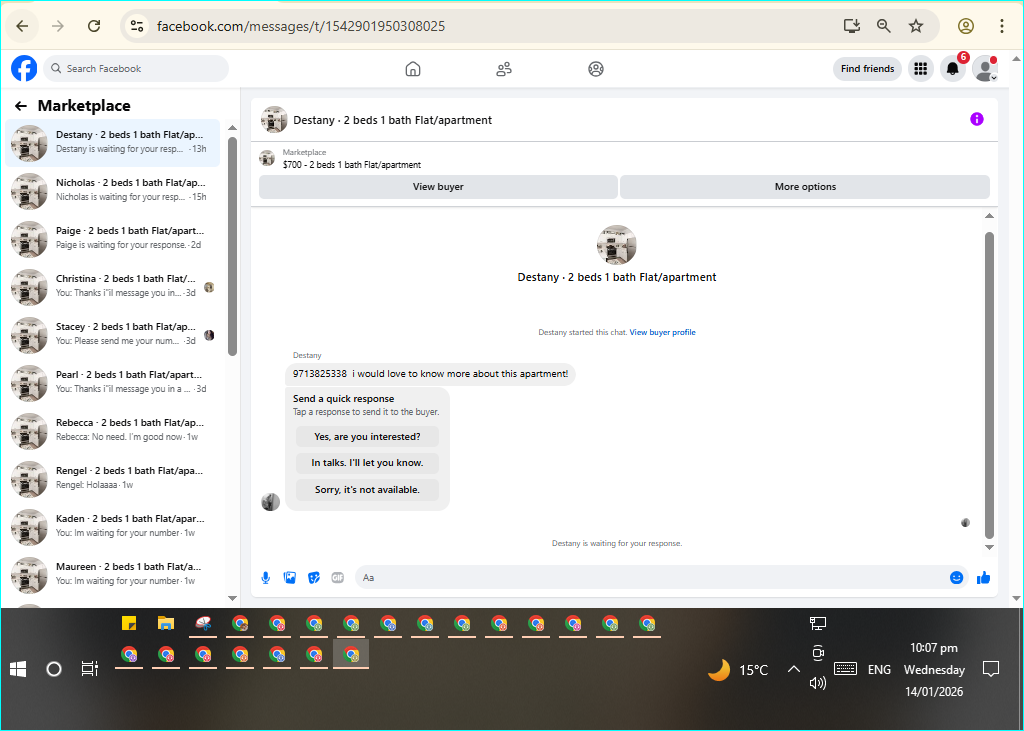Open Kaden conversation in the list

pos(112,526)
